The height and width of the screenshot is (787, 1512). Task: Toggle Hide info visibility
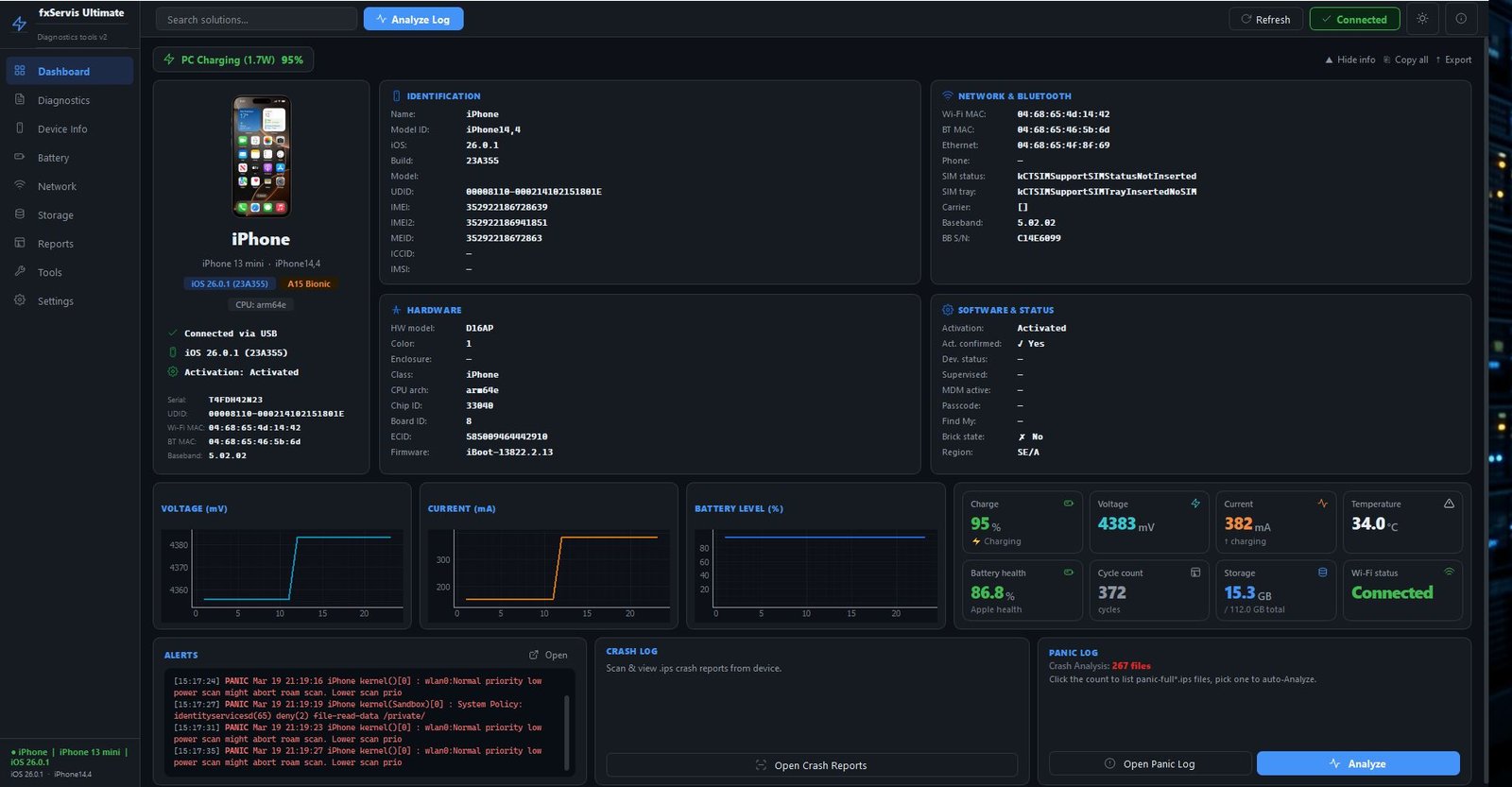point(1349,60)
